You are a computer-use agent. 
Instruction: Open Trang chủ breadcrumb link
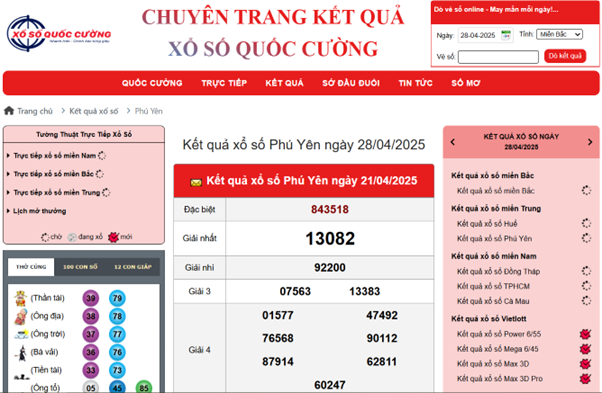click(35, 111)
